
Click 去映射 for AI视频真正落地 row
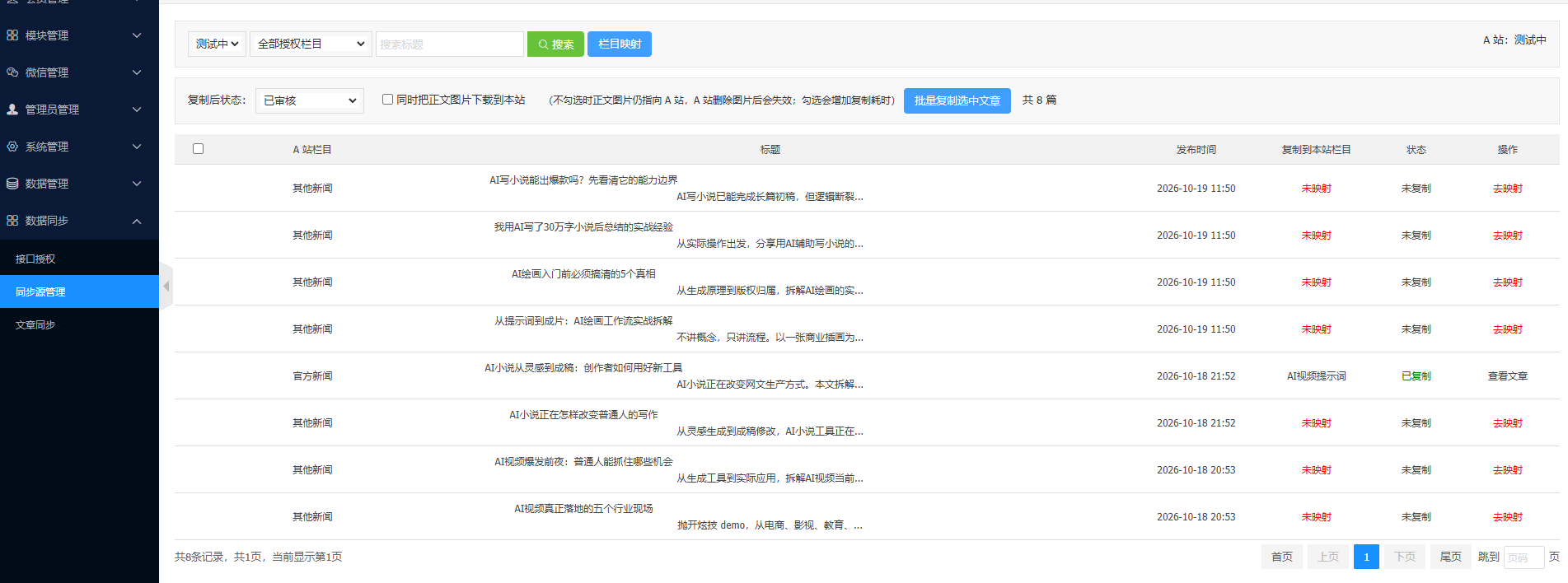click(1508, 517)
